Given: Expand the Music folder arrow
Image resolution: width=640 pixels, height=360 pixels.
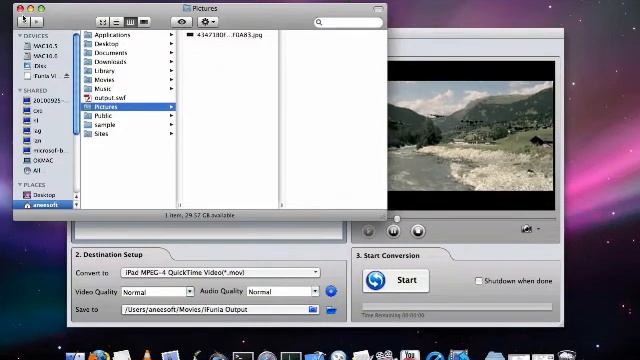Looking at the screenshot, I should [x=171, y=89].
